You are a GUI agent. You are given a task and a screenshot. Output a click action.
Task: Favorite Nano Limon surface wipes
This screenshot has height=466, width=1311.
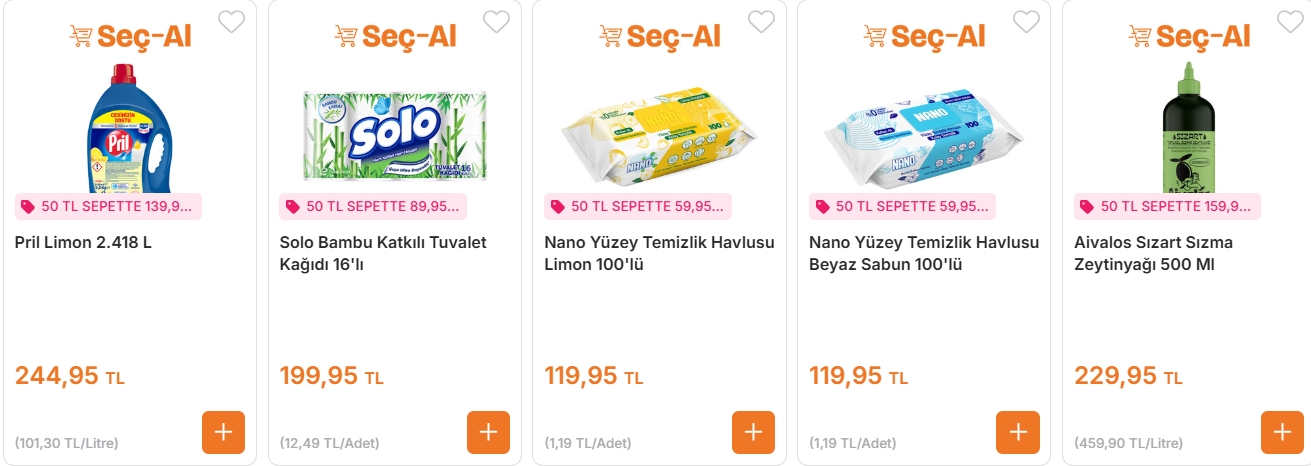[761, 21]
